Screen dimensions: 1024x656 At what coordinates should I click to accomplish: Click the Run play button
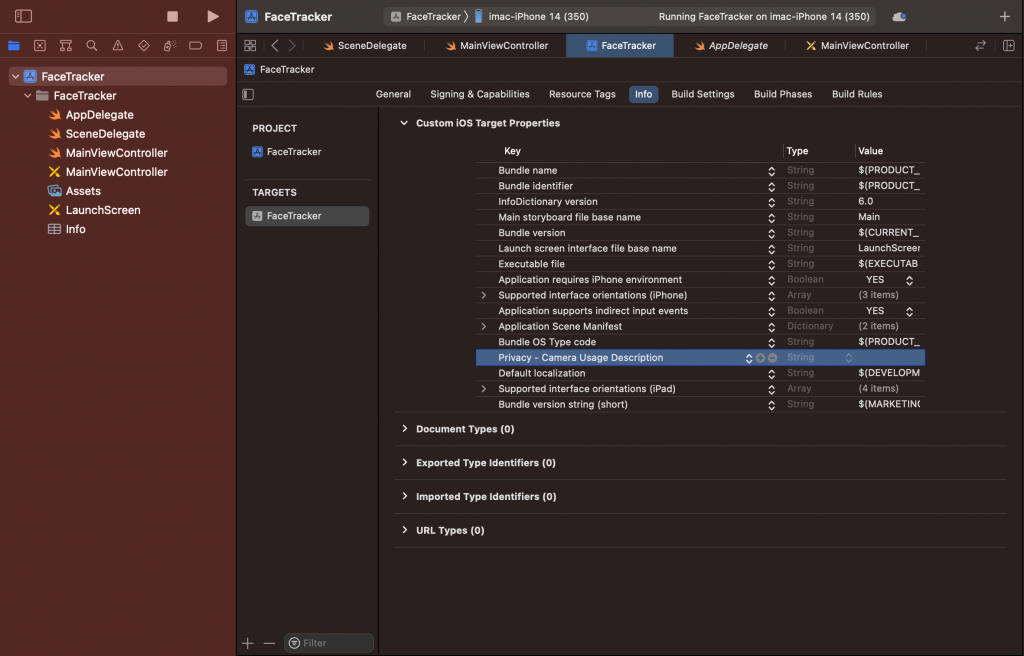click(213, 16)
